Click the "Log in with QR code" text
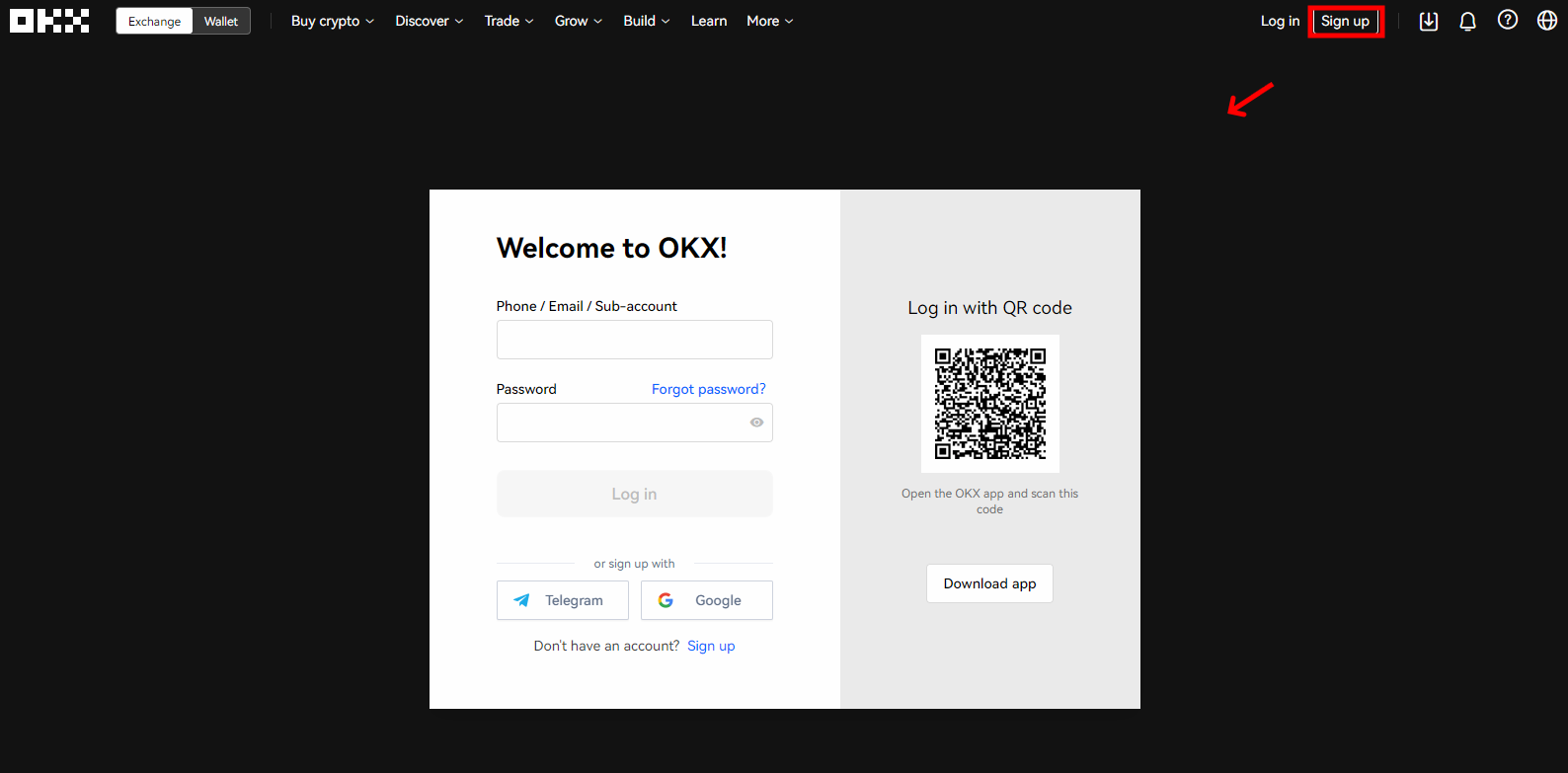1568x773 pixels. tap(990, 308)
